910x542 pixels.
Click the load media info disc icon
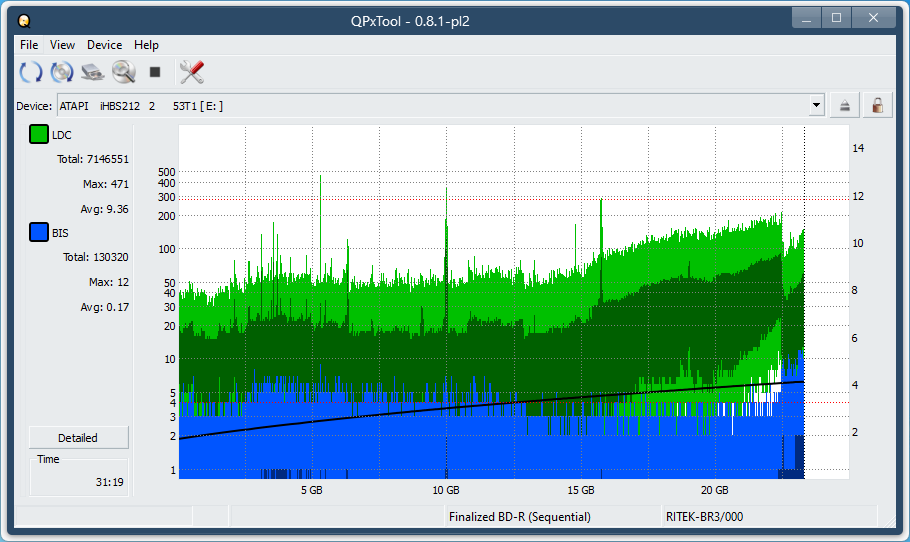tap(62, 73)
